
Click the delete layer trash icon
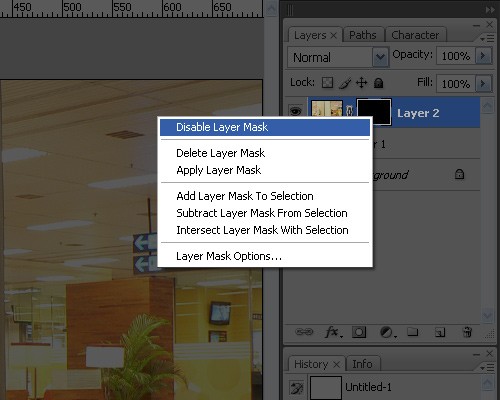(x=467, y=332)
